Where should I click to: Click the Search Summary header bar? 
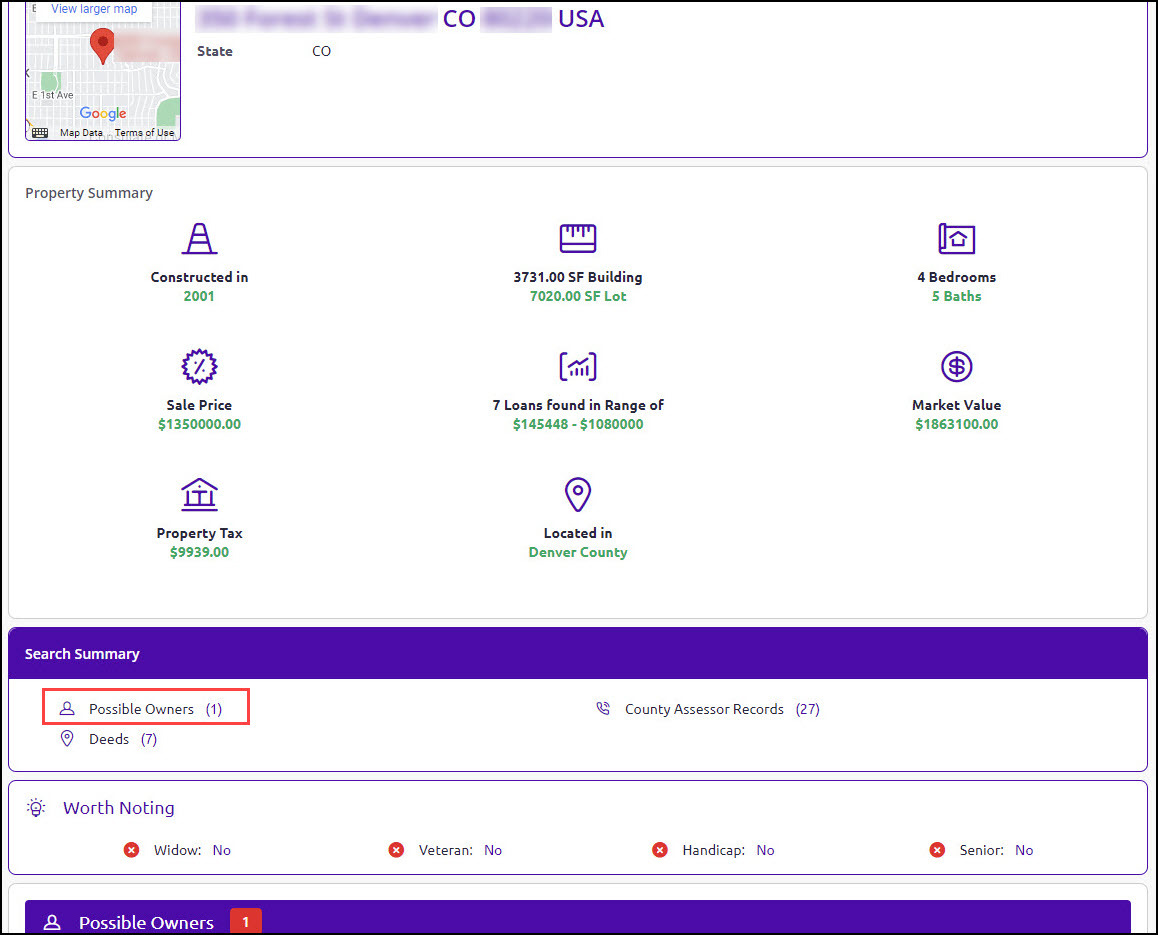[578, 654]
